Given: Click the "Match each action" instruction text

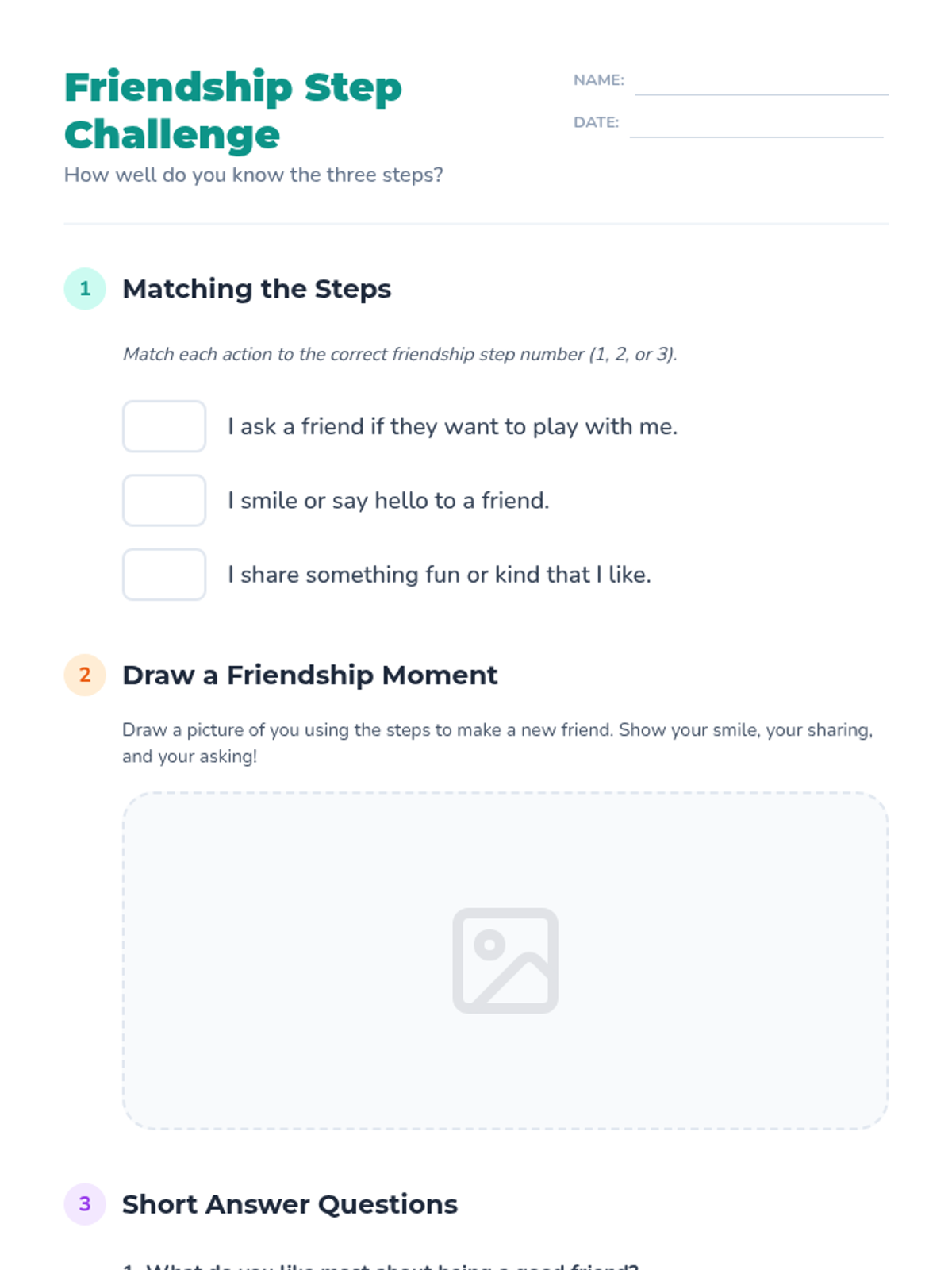Looking at the screenshot, I should [x=400, y=354].
